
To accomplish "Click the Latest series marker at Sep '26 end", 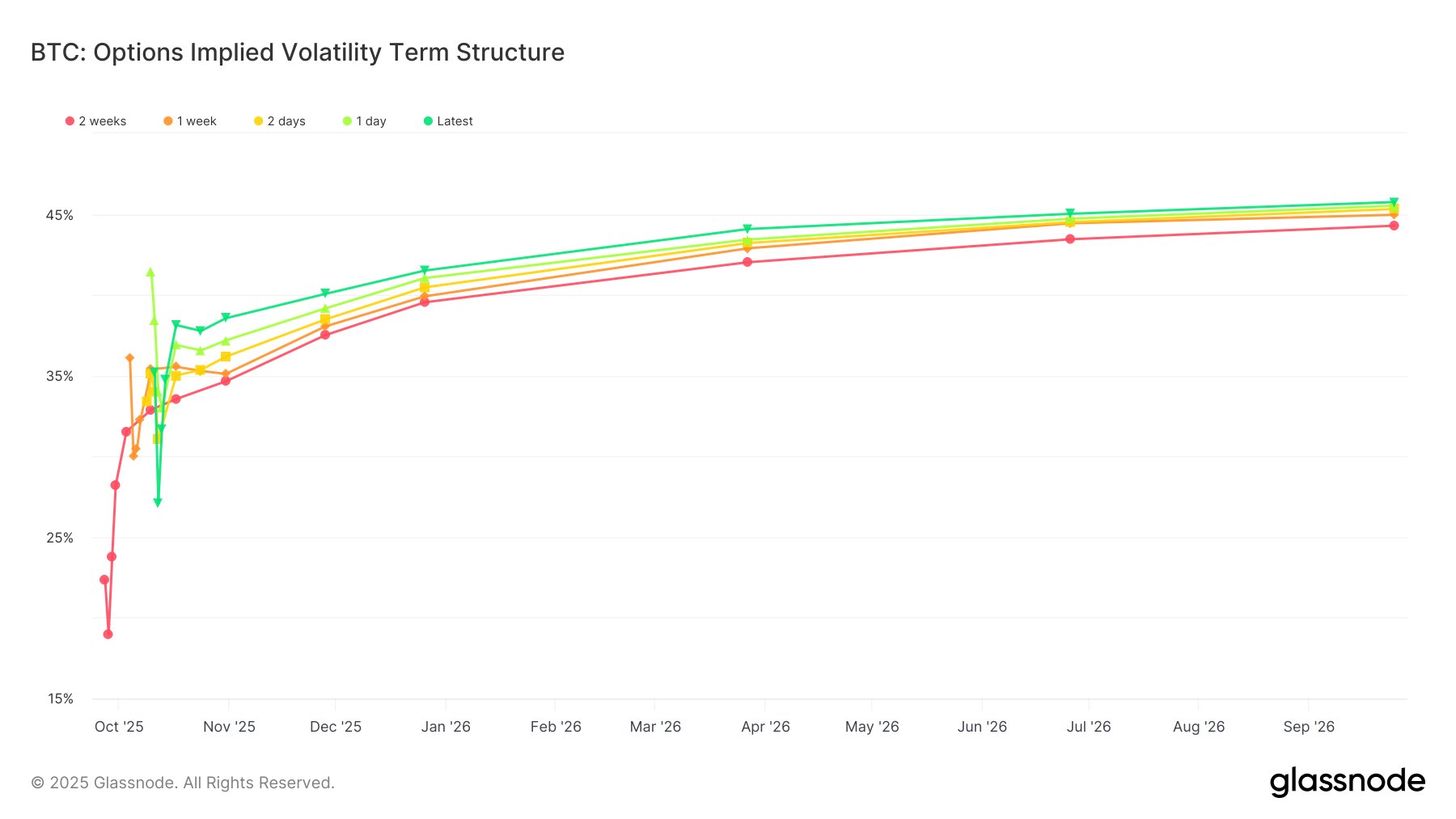I will tap(1394, 202).
